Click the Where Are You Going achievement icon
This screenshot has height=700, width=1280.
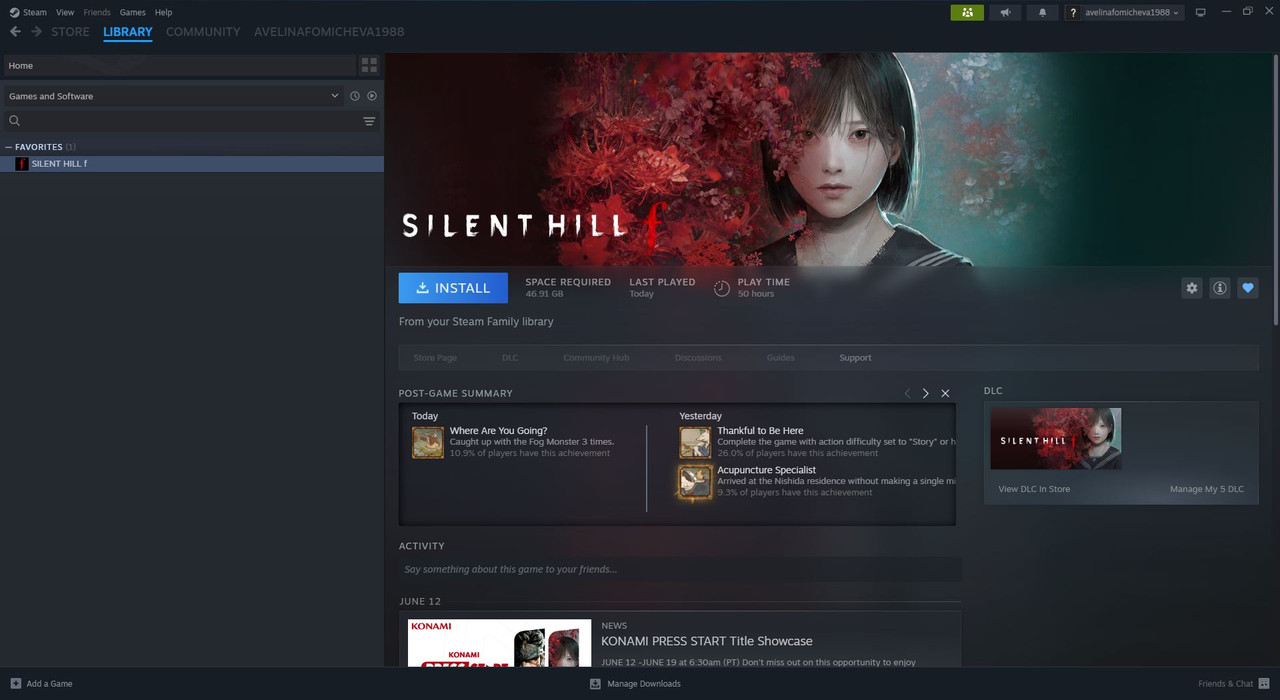pyautogui.click(x=428, y=442)
